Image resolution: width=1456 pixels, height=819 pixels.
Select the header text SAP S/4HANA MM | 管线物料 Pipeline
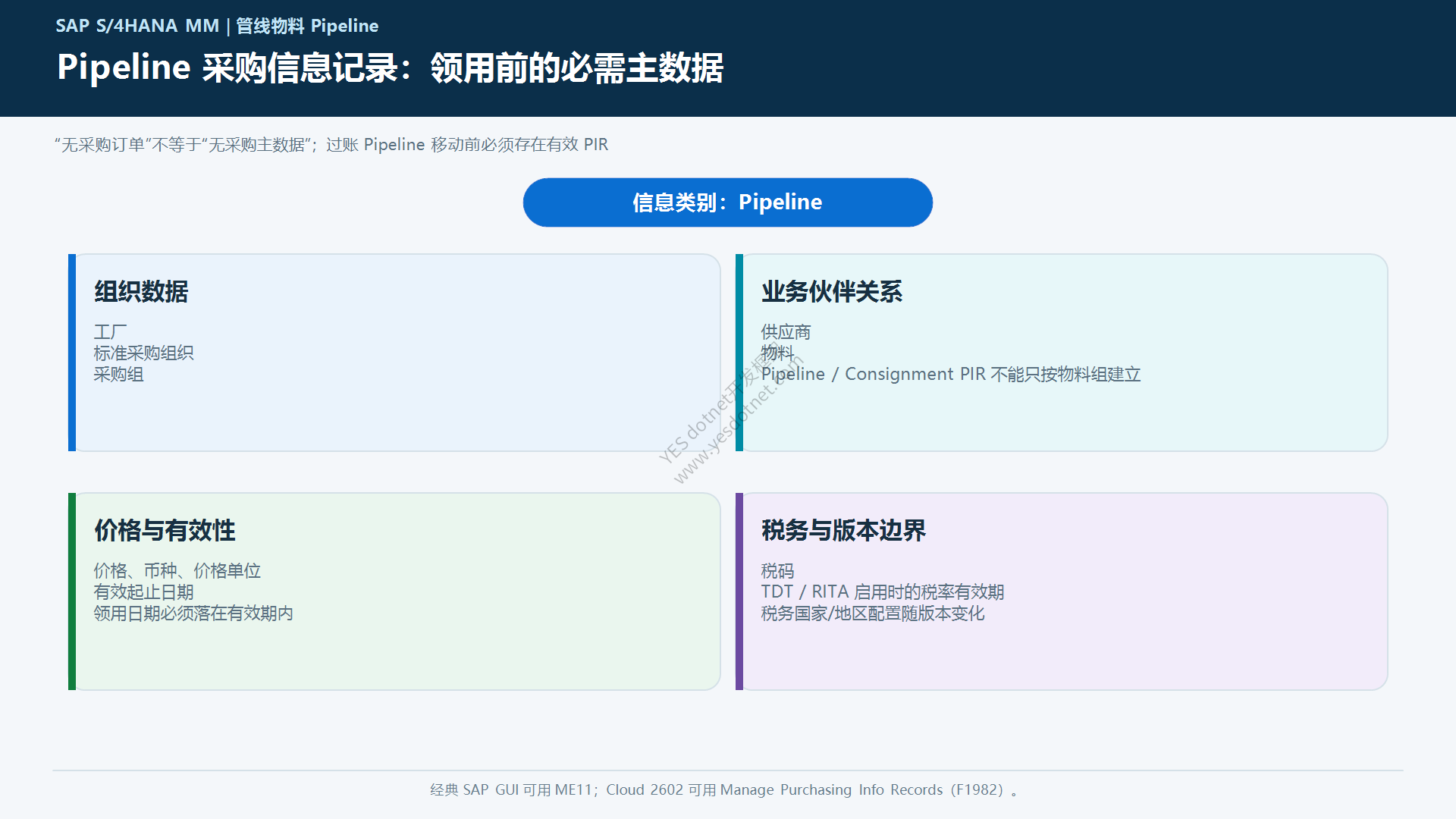[217, 26]
